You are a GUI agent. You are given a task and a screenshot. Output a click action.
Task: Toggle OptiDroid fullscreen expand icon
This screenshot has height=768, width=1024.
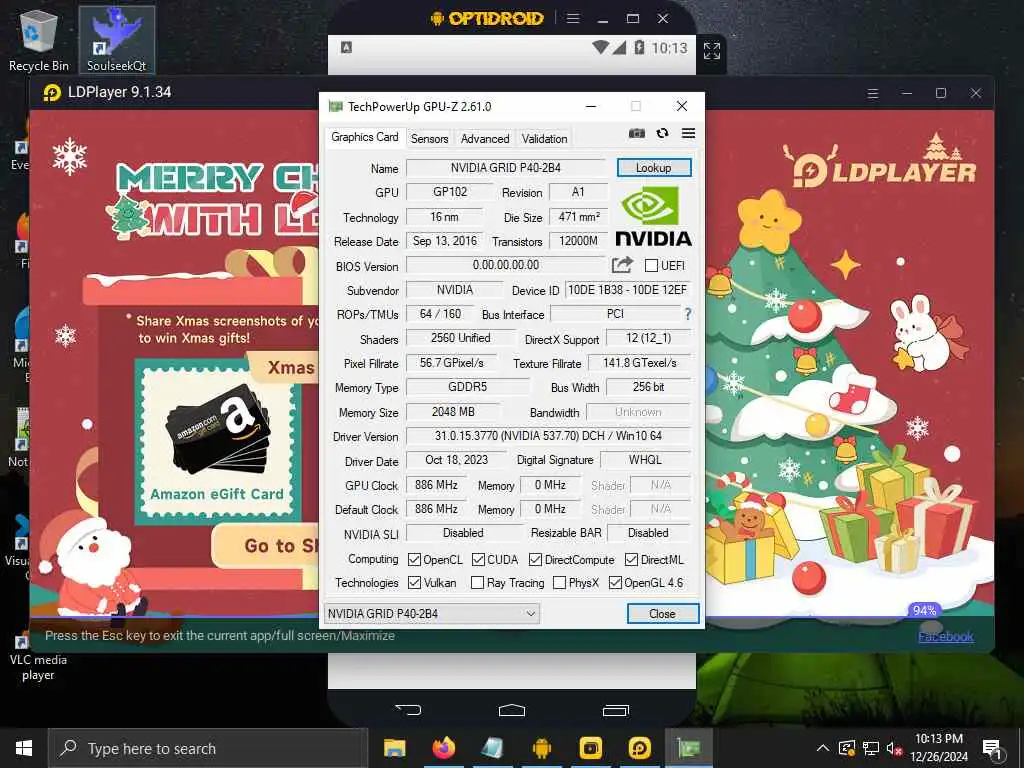tap(712, 50)
